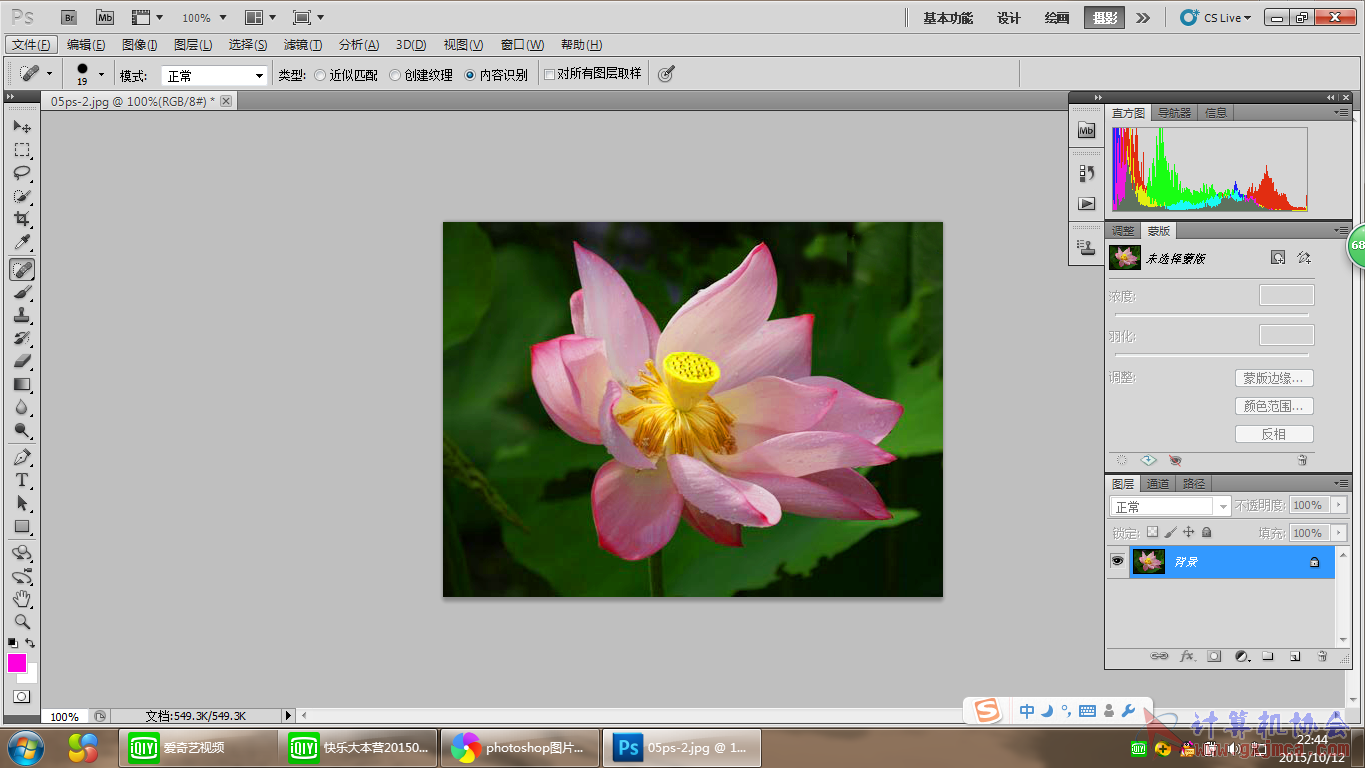Open the tool preset picker arrow

tap(49, 74)
